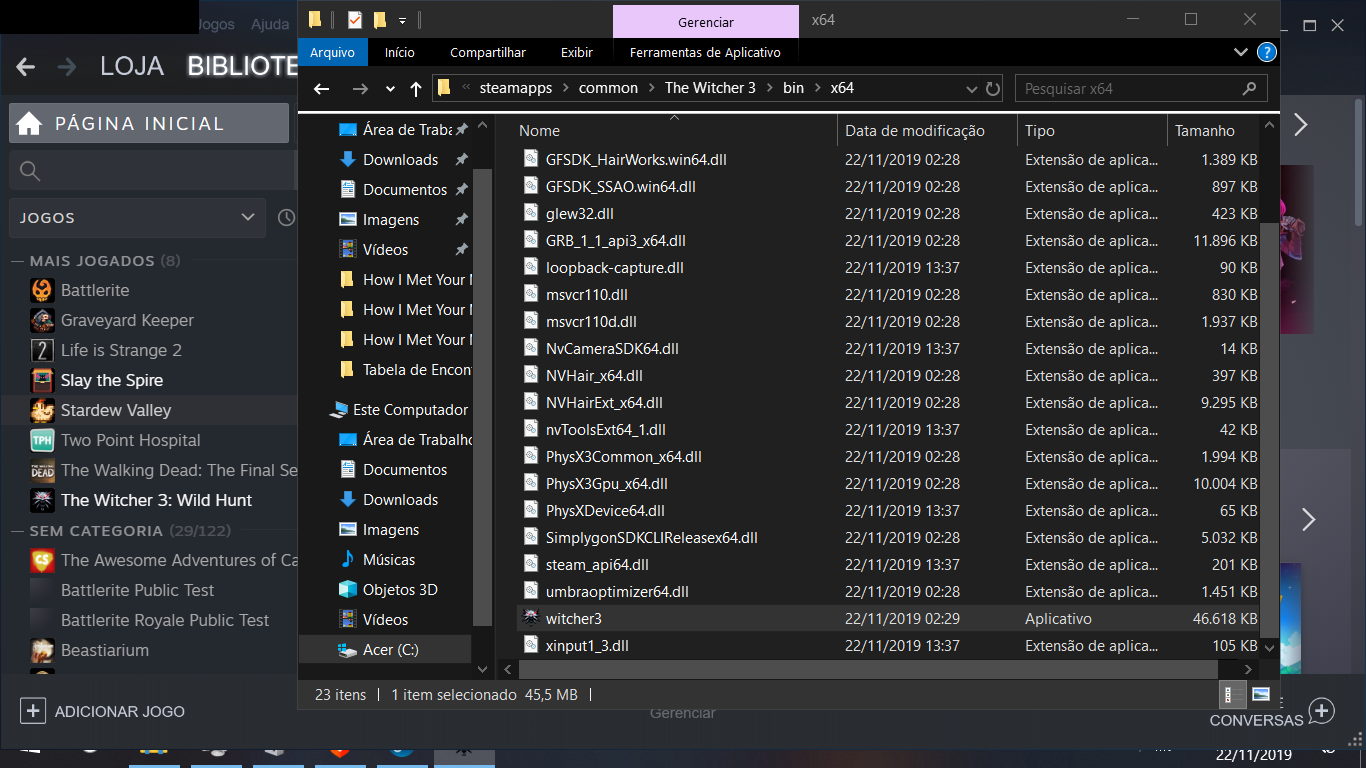Refresh the x64 folder view

tap(993, 88)
